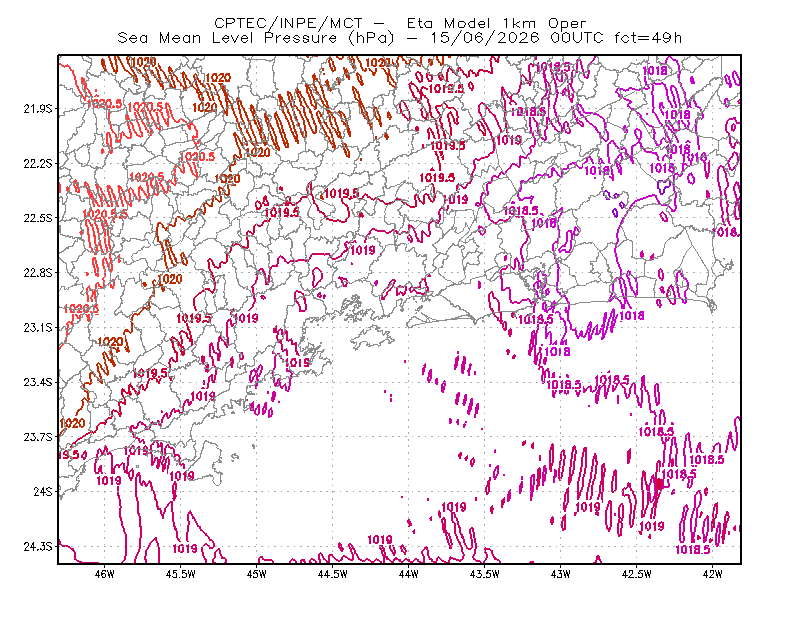800x618 pixels.
Task: Select the 21.9S latitude axis label
Action: (x=38, y=109)
